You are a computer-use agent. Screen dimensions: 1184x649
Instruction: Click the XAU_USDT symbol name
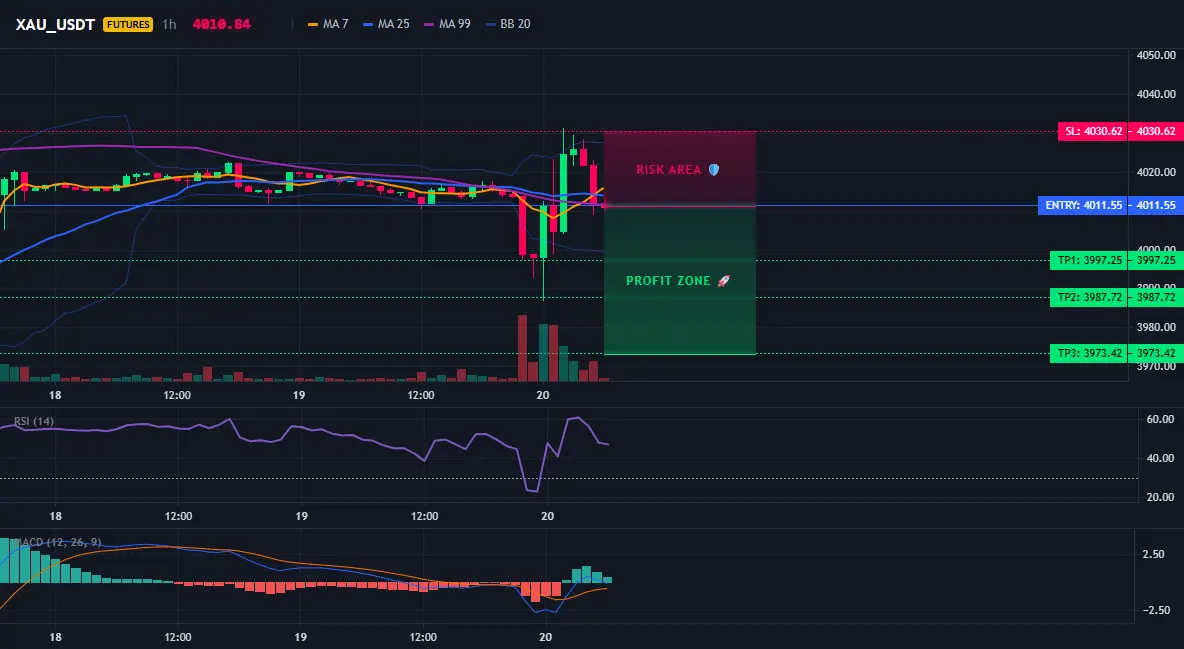pyautogui.click(x=55, y=24)
